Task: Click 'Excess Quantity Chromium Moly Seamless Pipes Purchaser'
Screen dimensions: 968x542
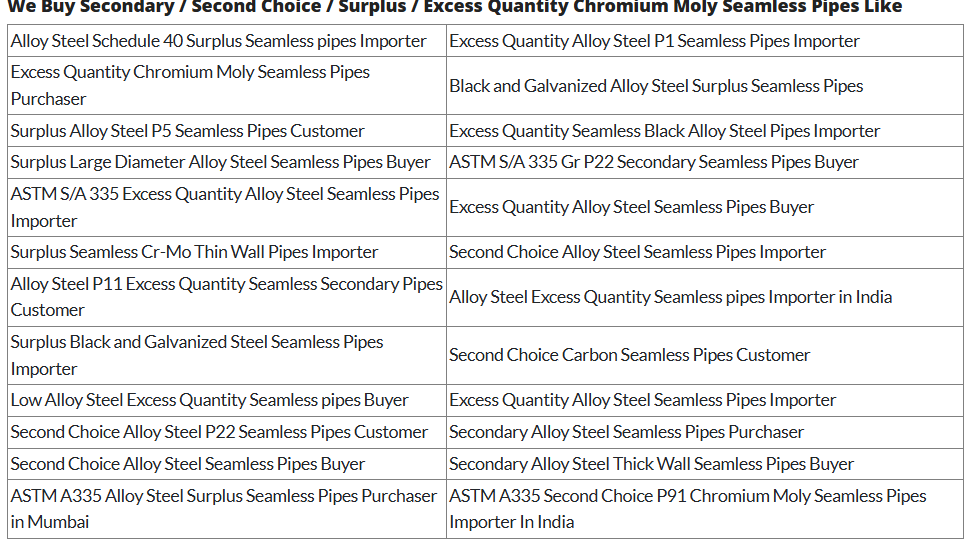Action: (190, 85)
